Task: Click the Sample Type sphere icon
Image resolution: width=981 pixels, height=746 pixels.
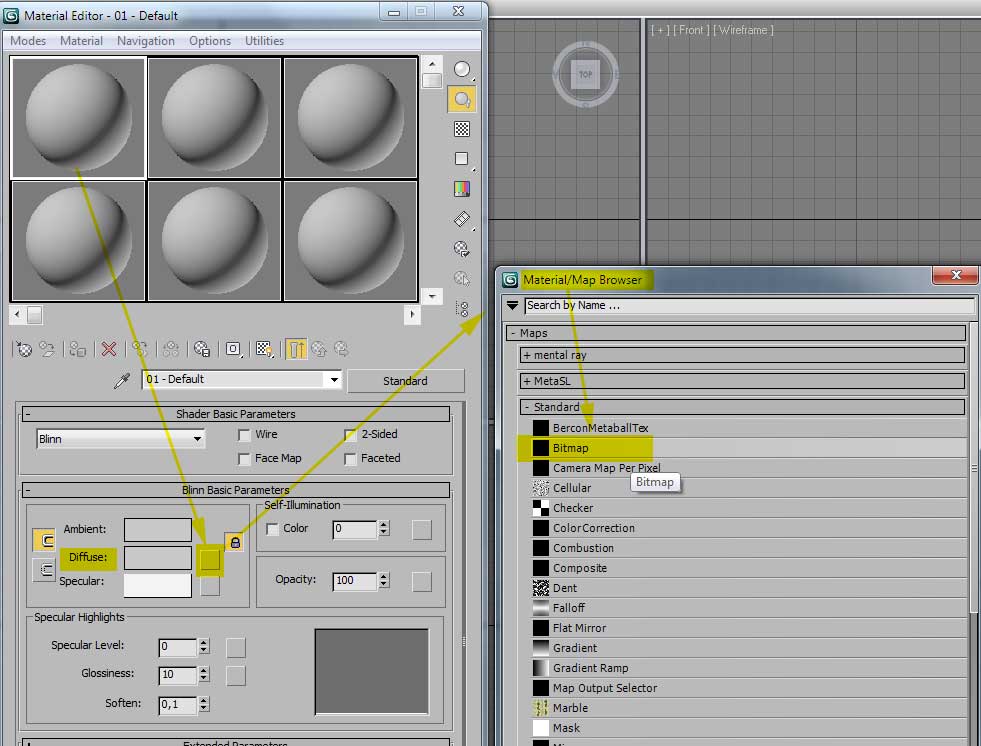Action: click(x=462, y=69)
